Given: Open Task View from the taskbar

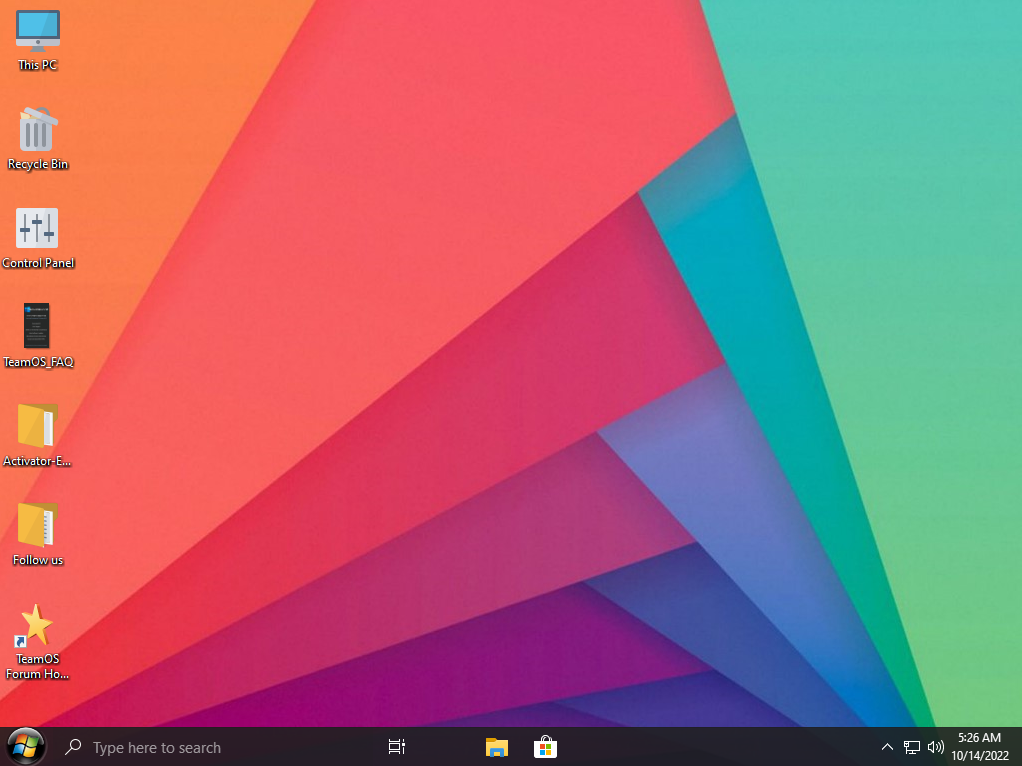Looking at the screenshot, I should 397,747.
